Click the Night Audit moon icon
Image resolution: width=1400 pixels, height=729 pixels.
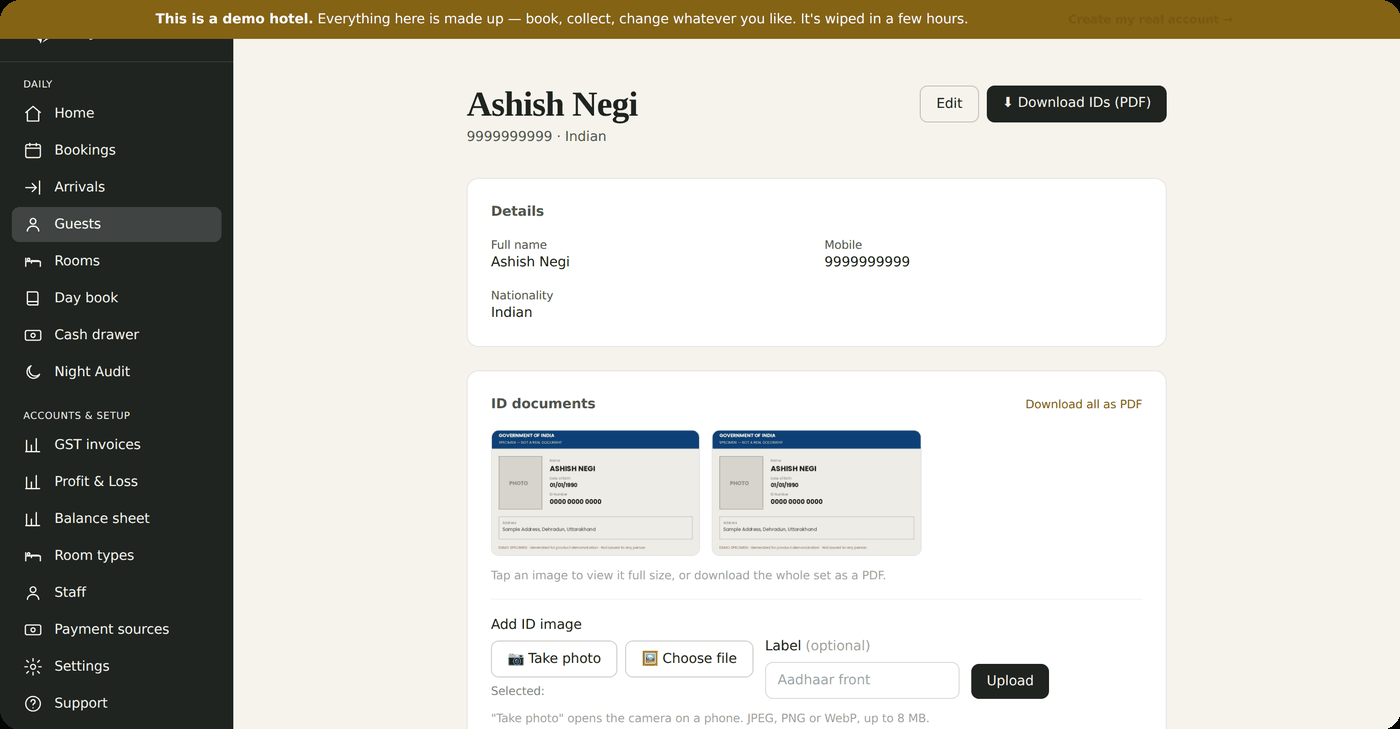33,372
